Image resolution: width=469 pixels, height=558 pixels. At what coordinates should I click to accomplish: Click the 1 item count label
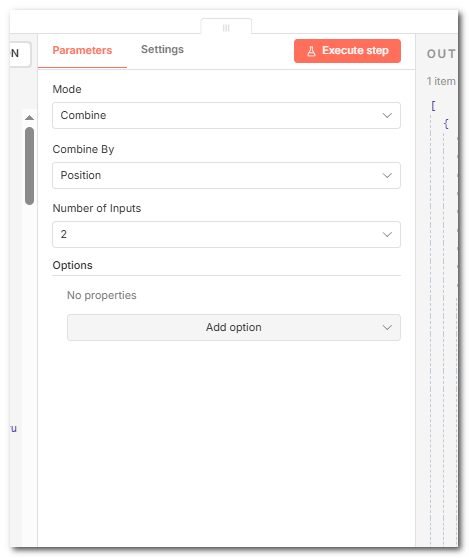tap(441, 81)
